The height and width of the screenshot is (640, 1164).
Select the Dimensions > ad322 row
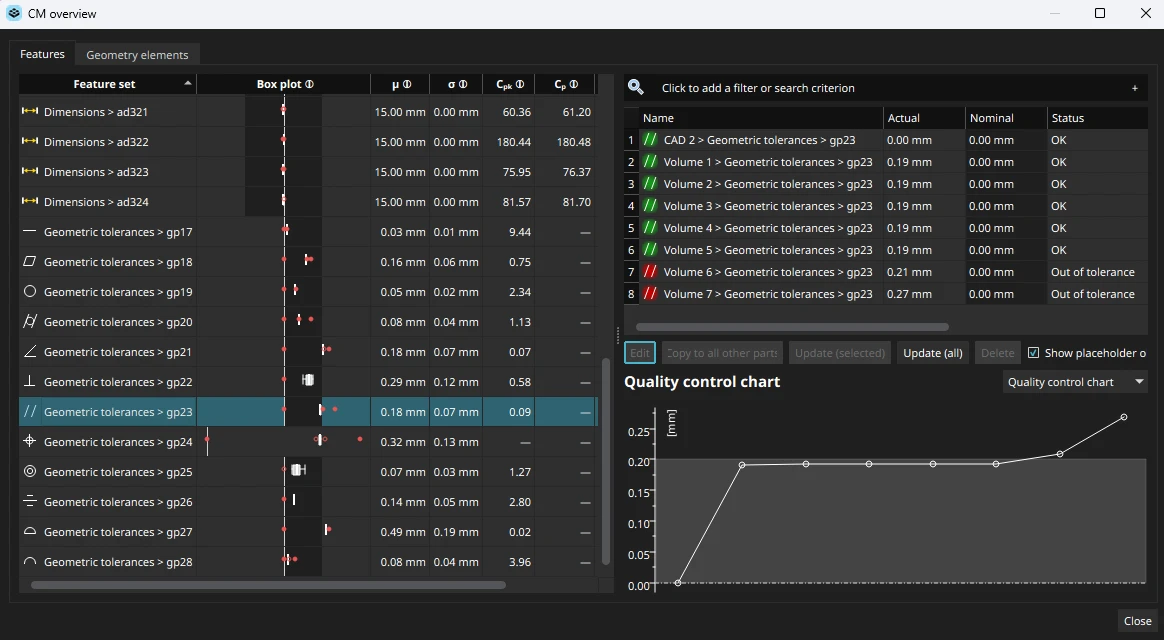click(x=96, y=142)
